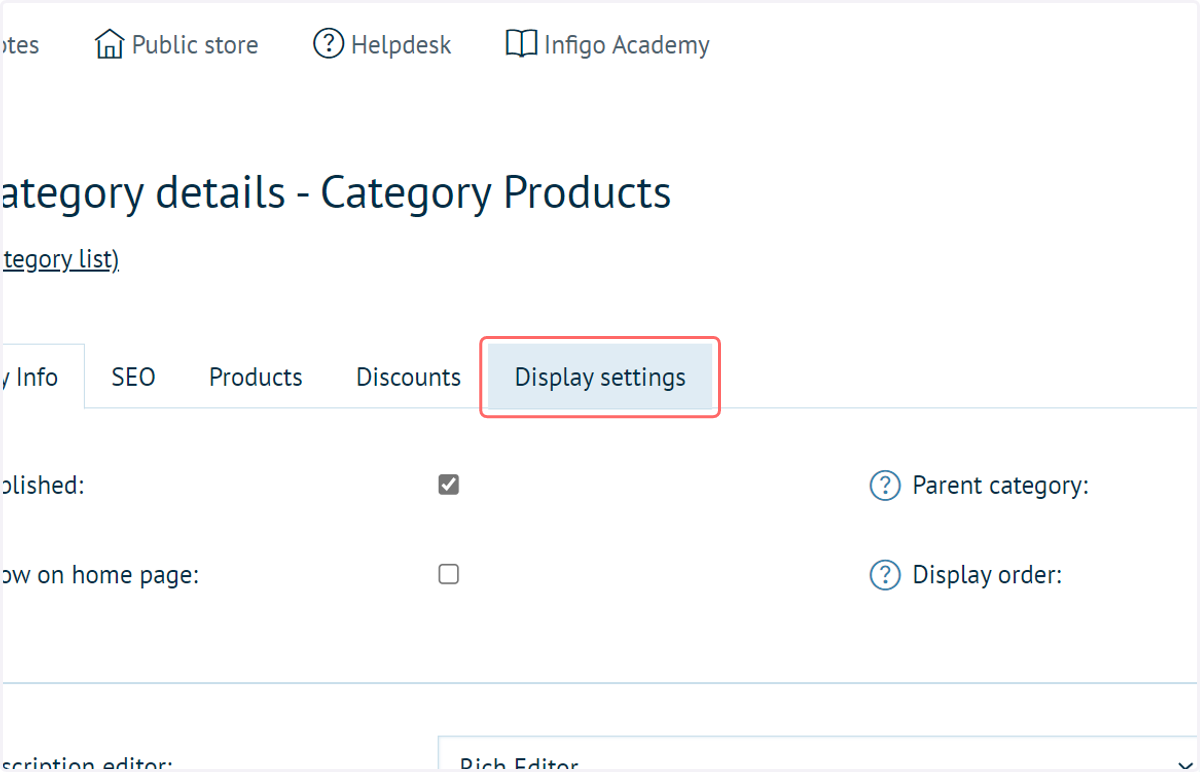
Task: Click the Public store house icon
Action: (x=109, y=45)
